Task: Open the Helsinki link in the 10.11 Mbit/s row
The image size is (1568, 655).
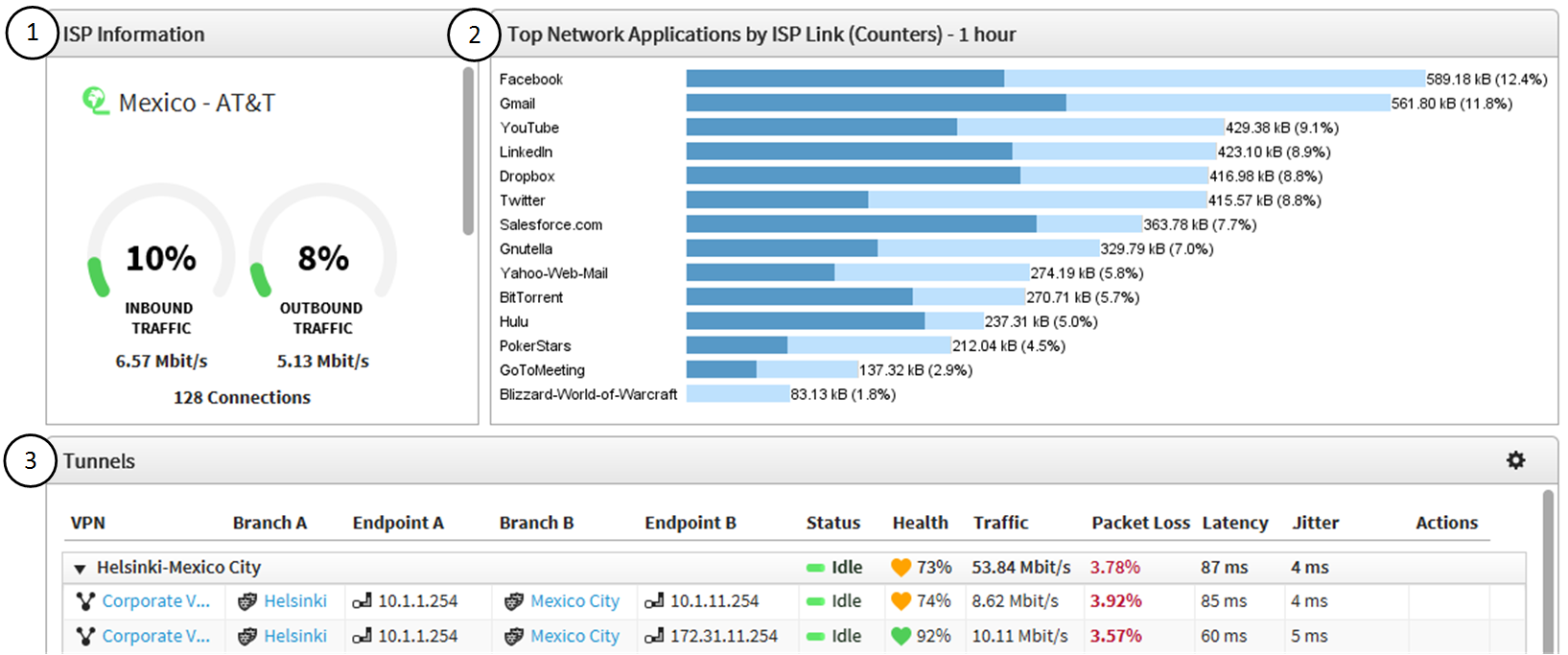Action: point(295,636)
